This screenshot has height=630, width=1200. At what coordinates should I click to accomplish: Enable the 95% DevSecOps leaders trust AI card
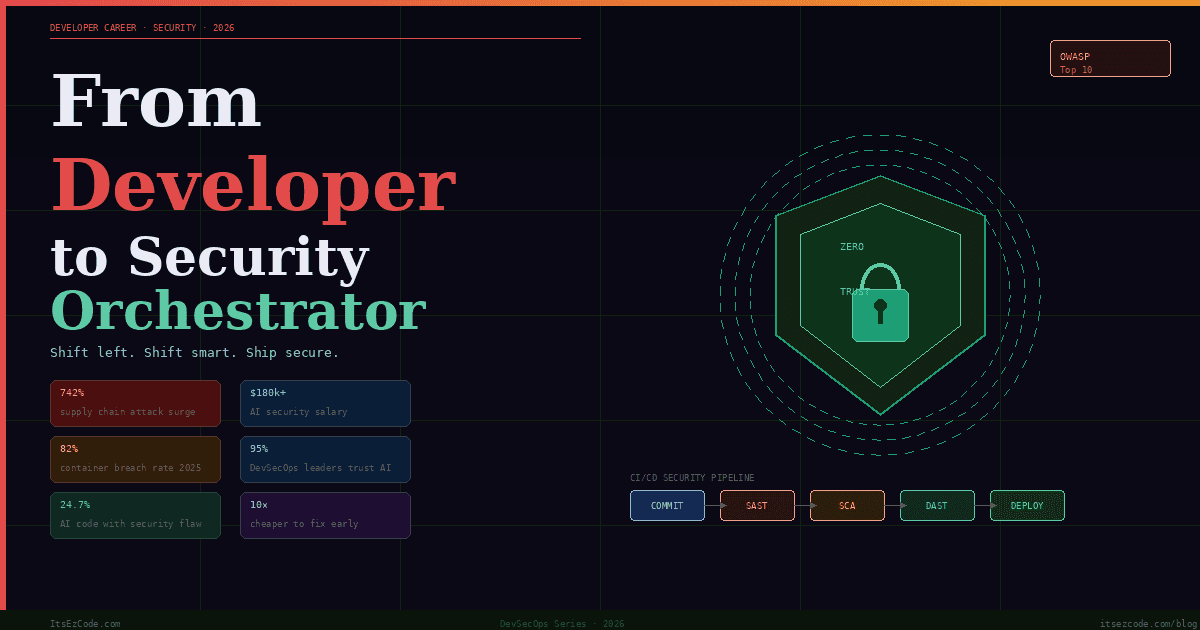(325, 459)
